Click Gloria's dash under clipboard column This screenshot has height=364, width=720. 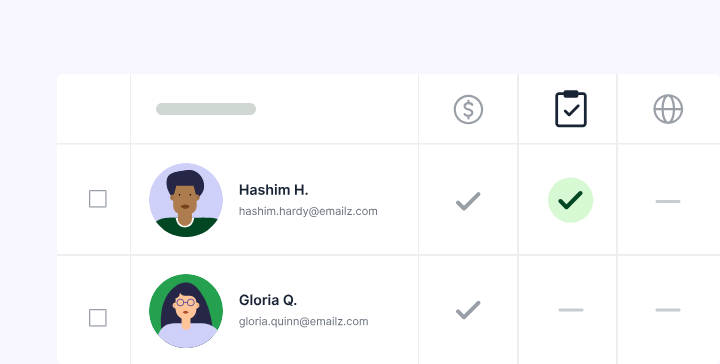(x=571, y=310)
